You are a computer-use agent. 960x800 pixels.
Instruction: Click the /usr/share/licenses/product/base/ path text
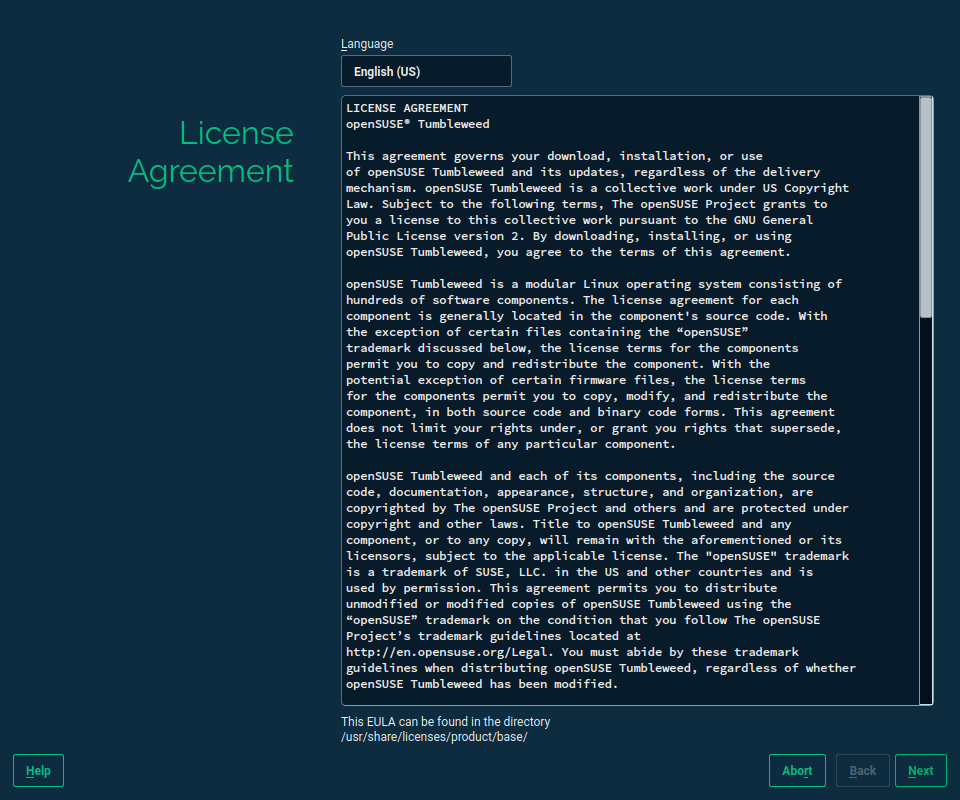434,737
